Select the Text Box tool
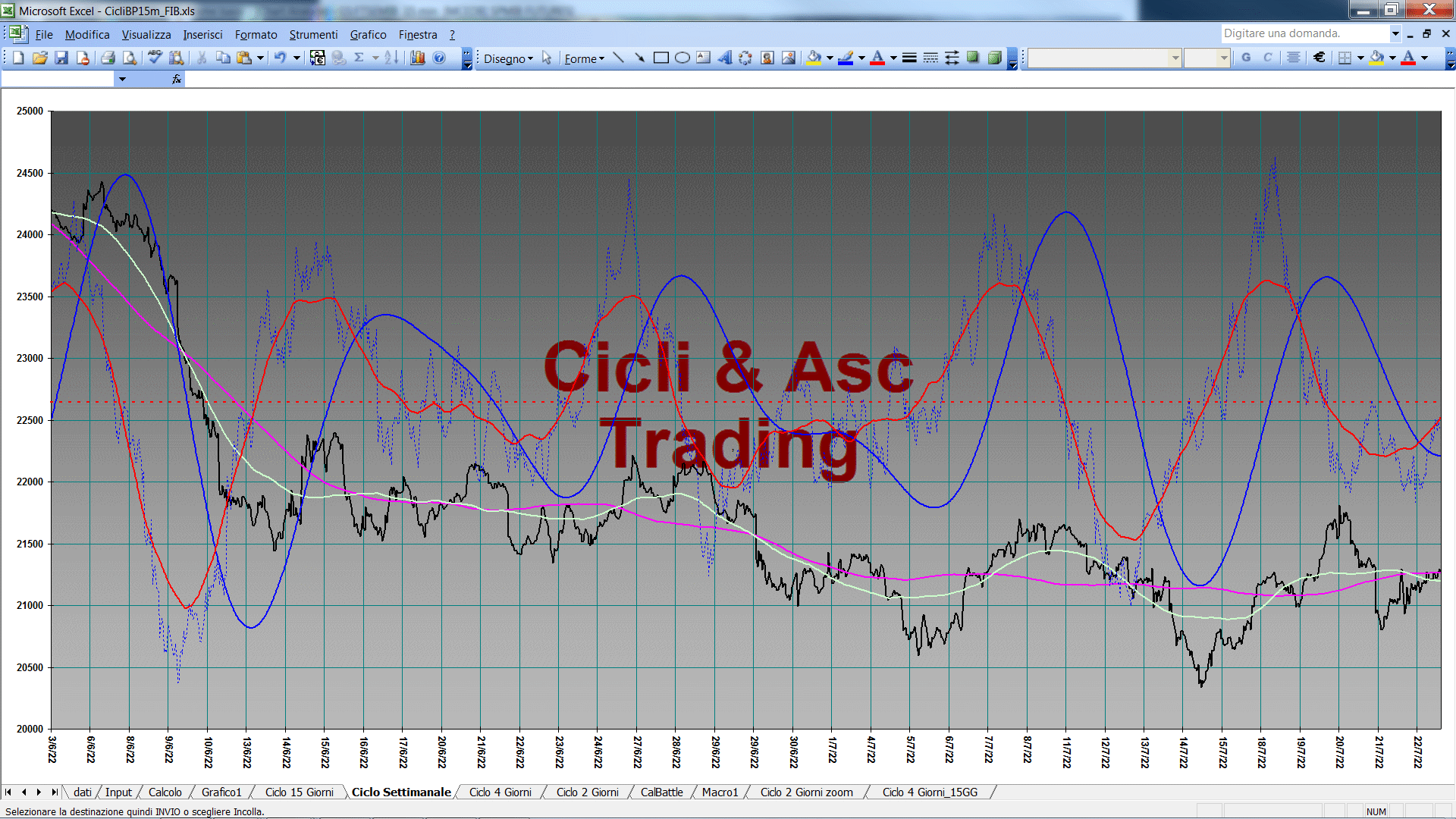 [x=704, y=58]
